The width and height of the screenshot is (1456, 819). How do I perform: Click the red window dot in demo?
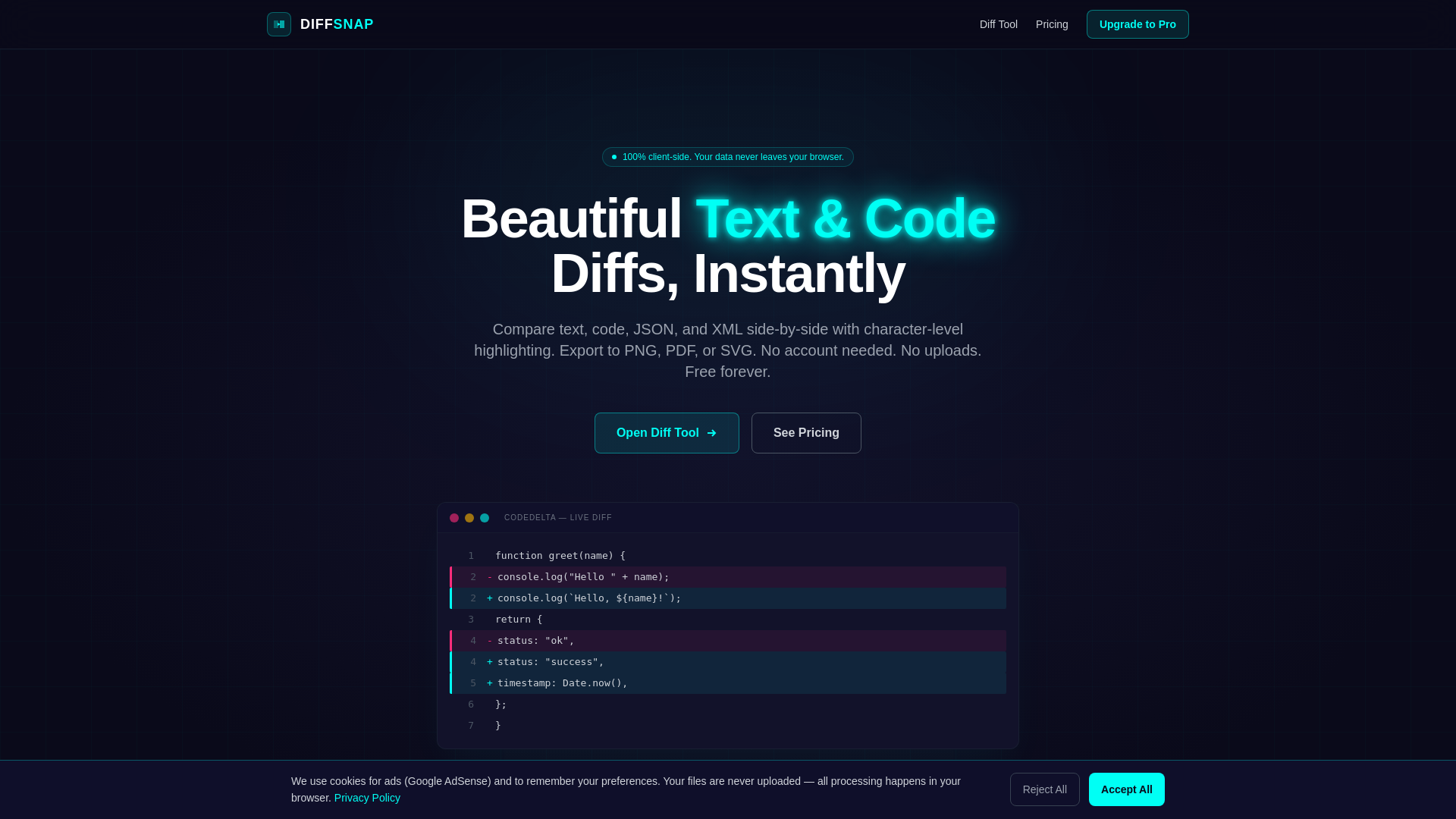[x=454, y=518]
